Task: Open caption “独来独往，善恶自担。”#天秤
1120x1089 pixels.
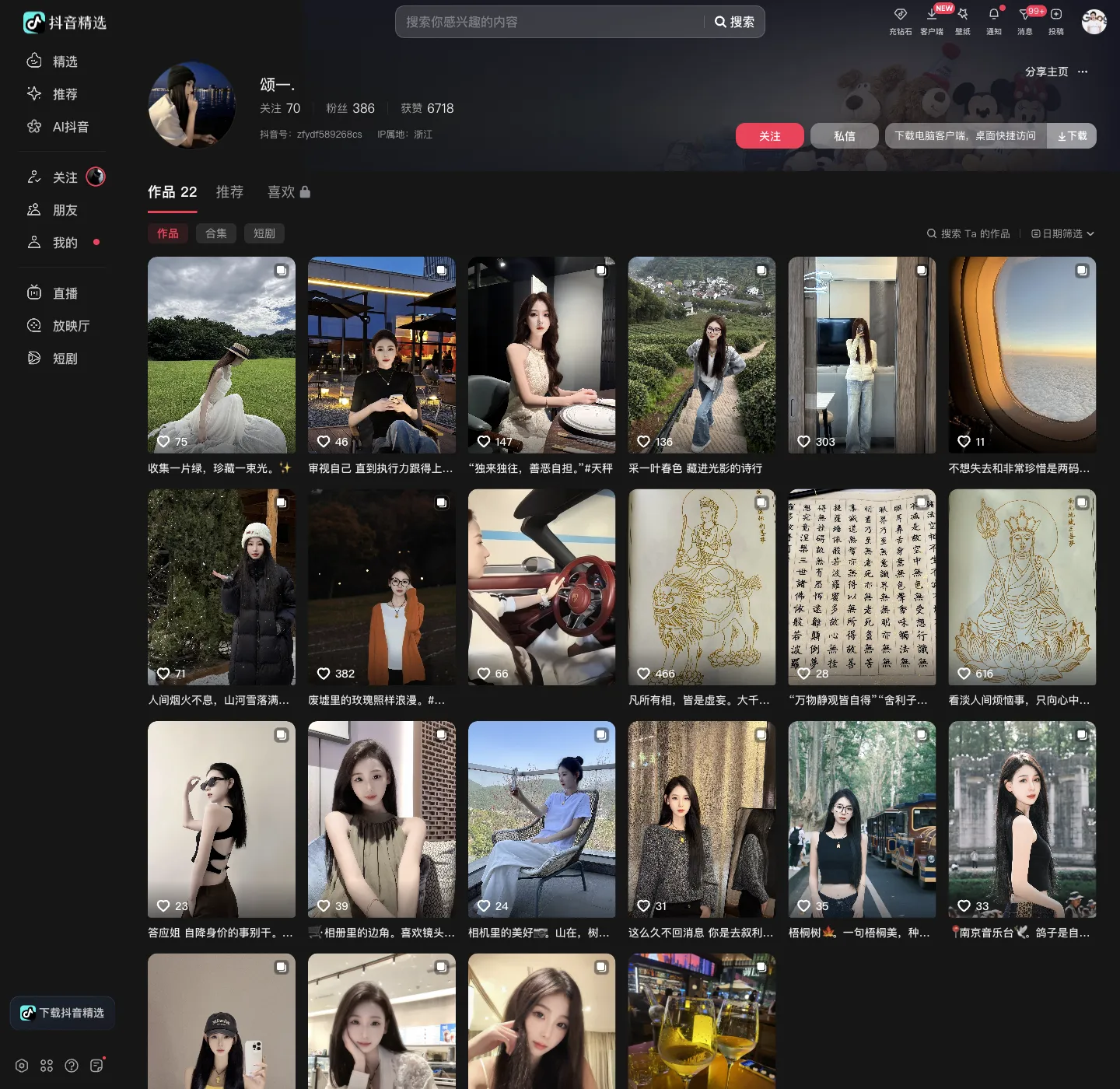Action: click(541, 468)
